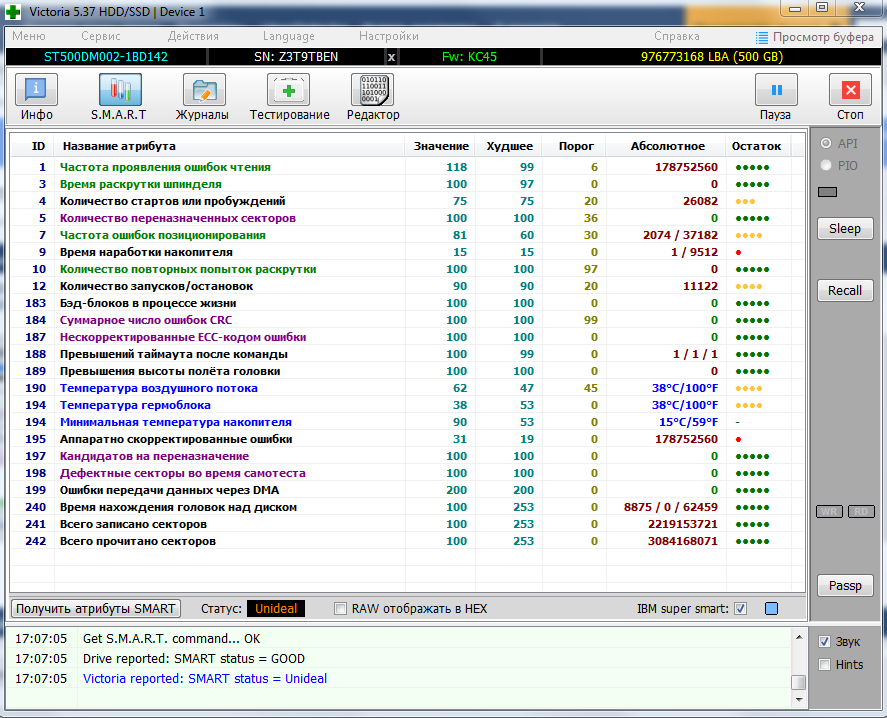887x718 pixels.
Task: Pause the current operation with Пауза
Action: [x=776, y=97]
